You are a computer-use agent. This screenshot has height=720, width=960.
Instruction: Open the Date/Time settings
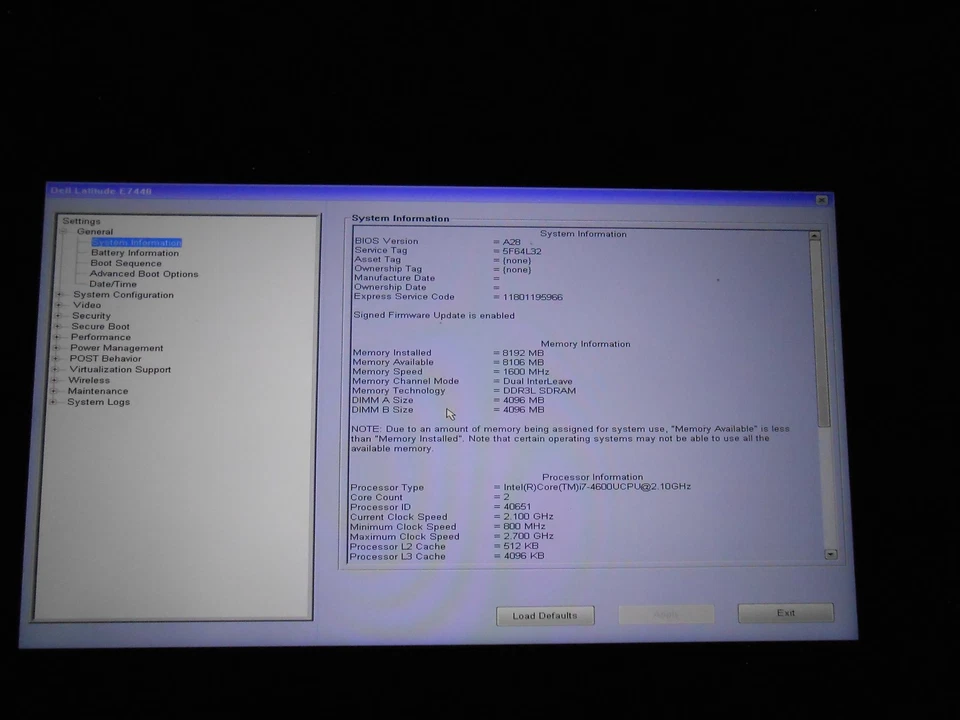click(112, 283)
